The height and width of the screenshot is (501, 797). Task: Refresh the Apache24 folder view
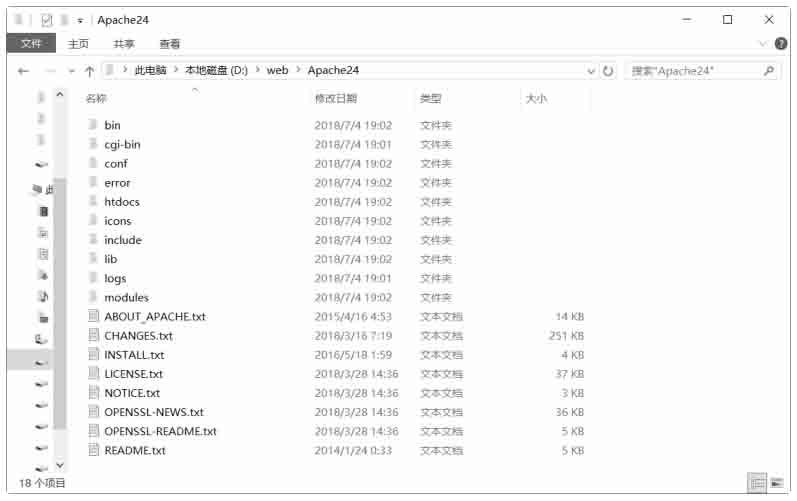click(x=608, y=71)
